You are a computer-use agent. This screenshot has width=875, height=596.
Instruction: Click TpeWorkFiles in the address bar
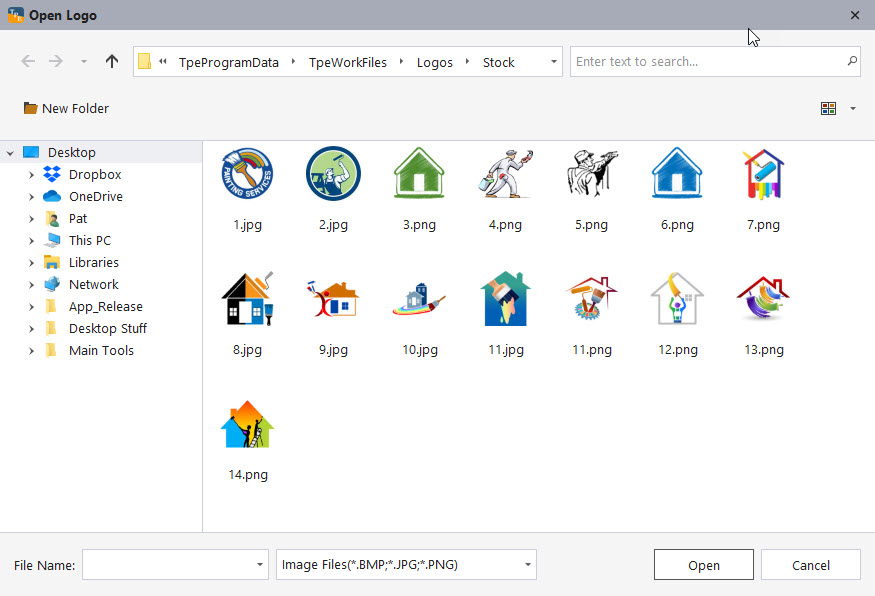(347, 61)
